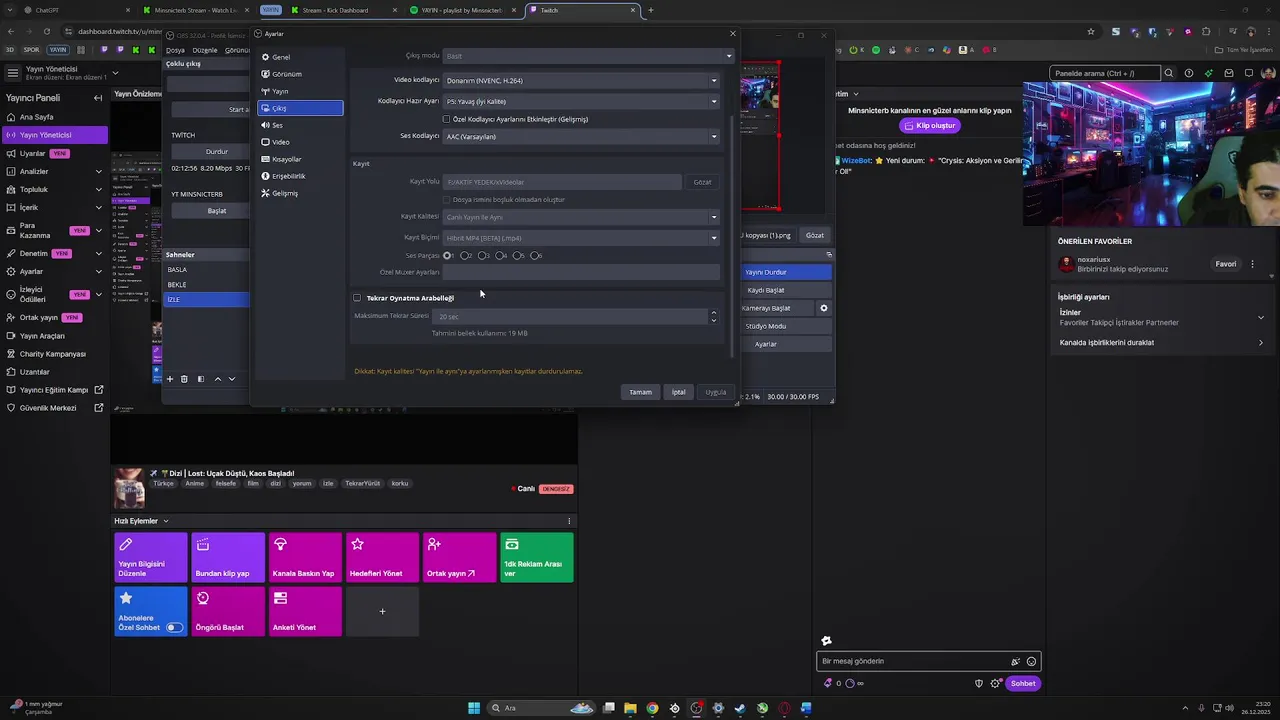
Task: Switch to the Spotify playlist tab
Action: click(x=462, y=10)
